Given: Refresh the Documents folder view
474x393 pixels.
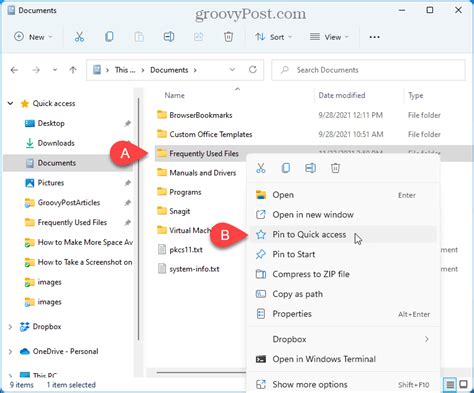Looking at the screenshot, I should point(253,70).
